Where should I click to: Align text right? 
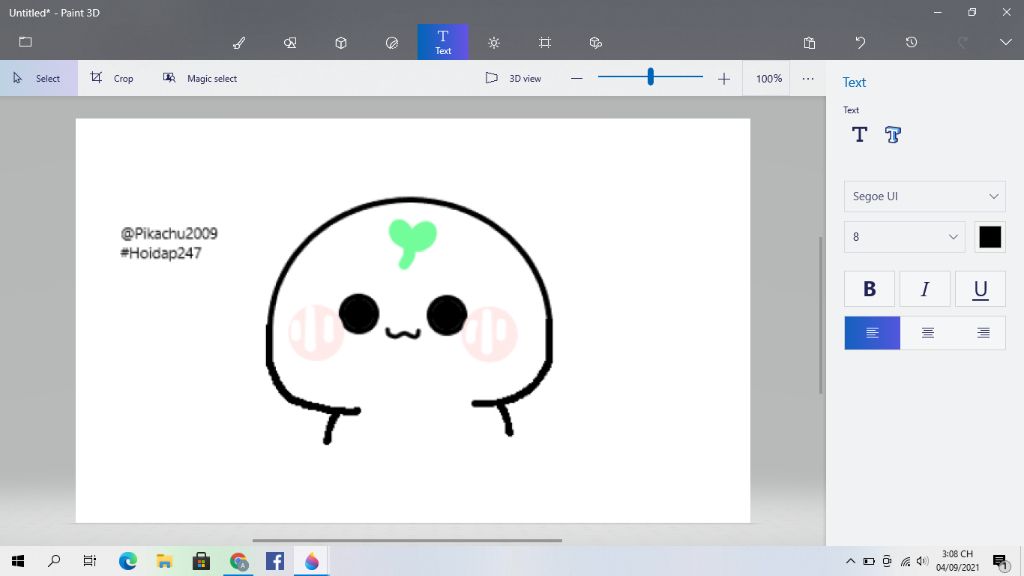[x=983, y=333]
